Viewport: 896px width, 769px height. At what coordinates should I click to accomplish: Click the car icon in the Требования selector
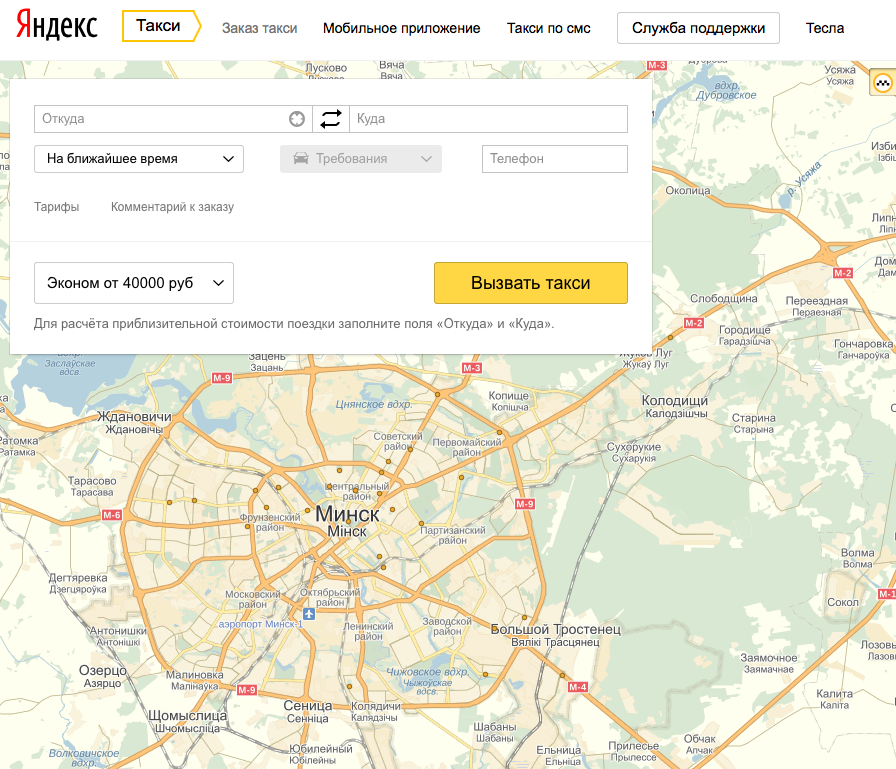coord(300,159)
